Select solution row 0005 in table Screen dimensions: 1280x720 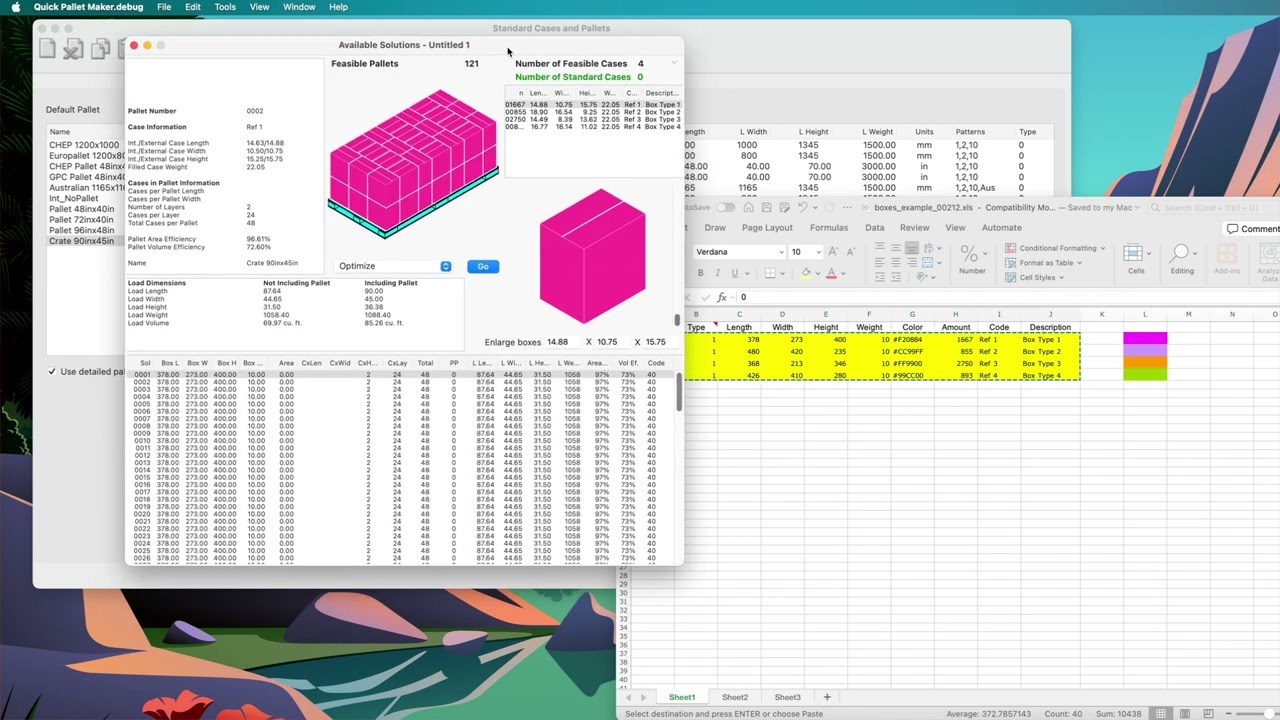(400, 404)
